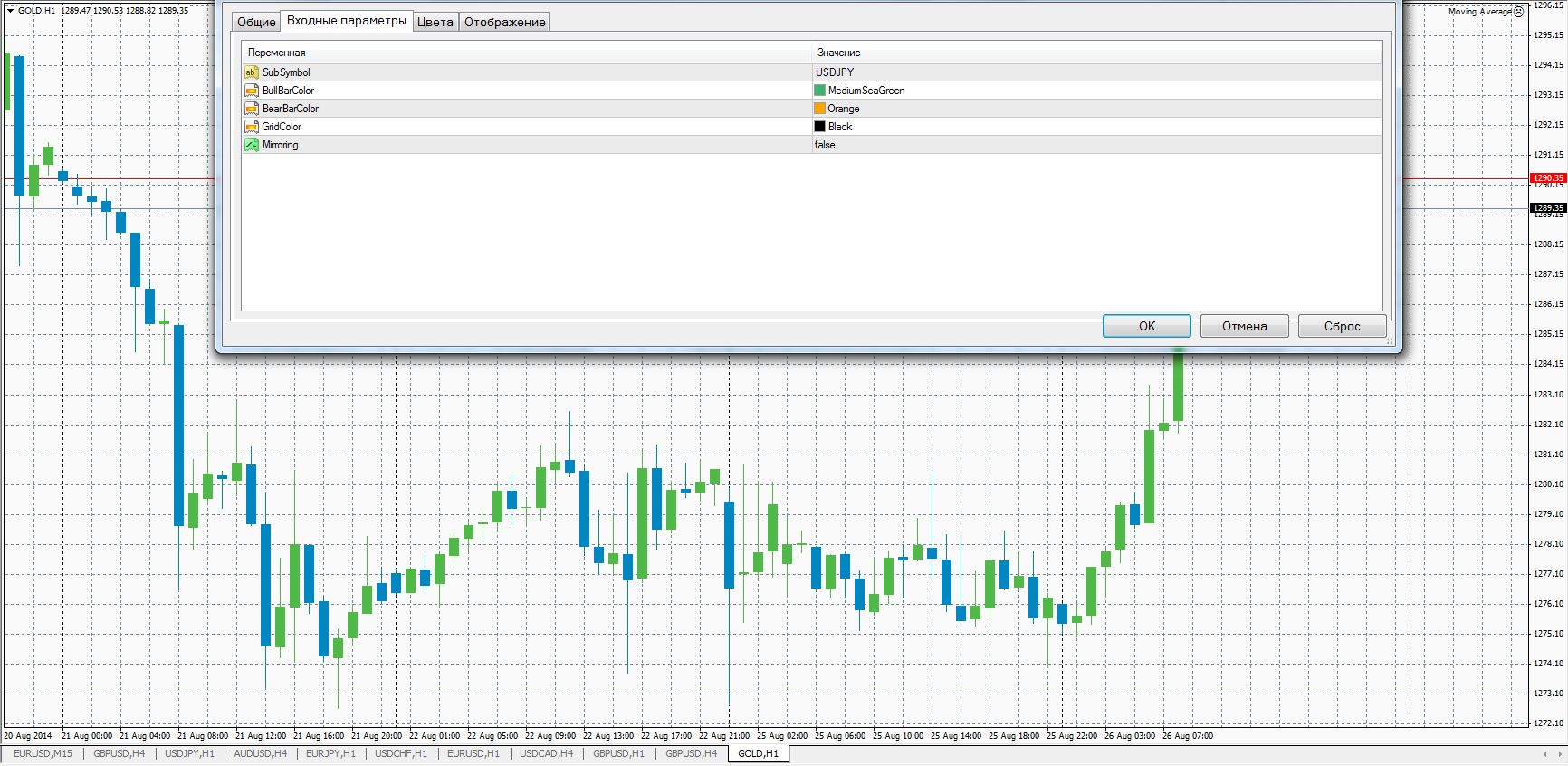The width and height of the screenshot is (1568, 766).
Task: Click the dialog resize grip corner
Action: point(1390,341)
